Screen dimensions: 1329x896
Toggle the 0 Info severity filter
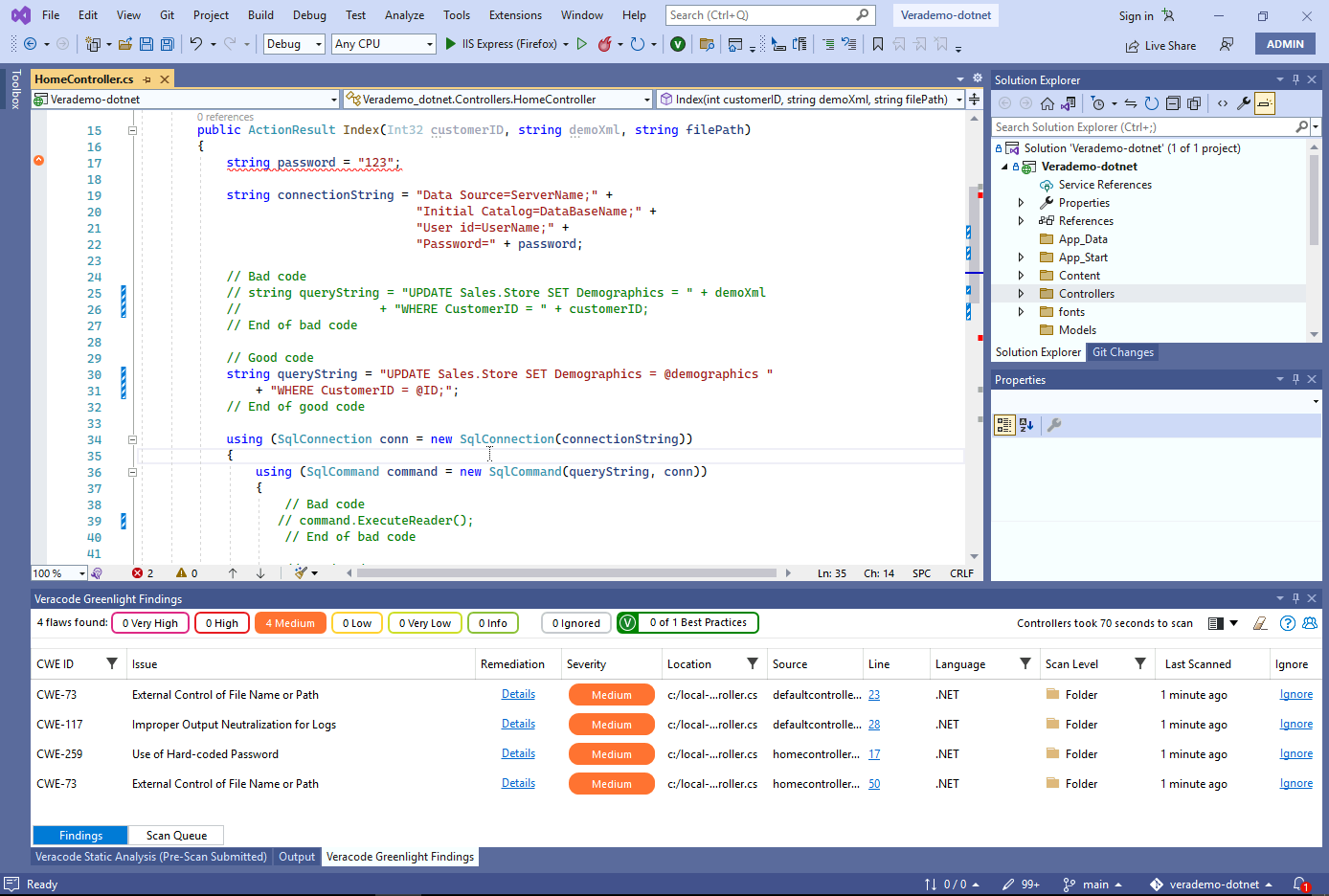[493, 623]
